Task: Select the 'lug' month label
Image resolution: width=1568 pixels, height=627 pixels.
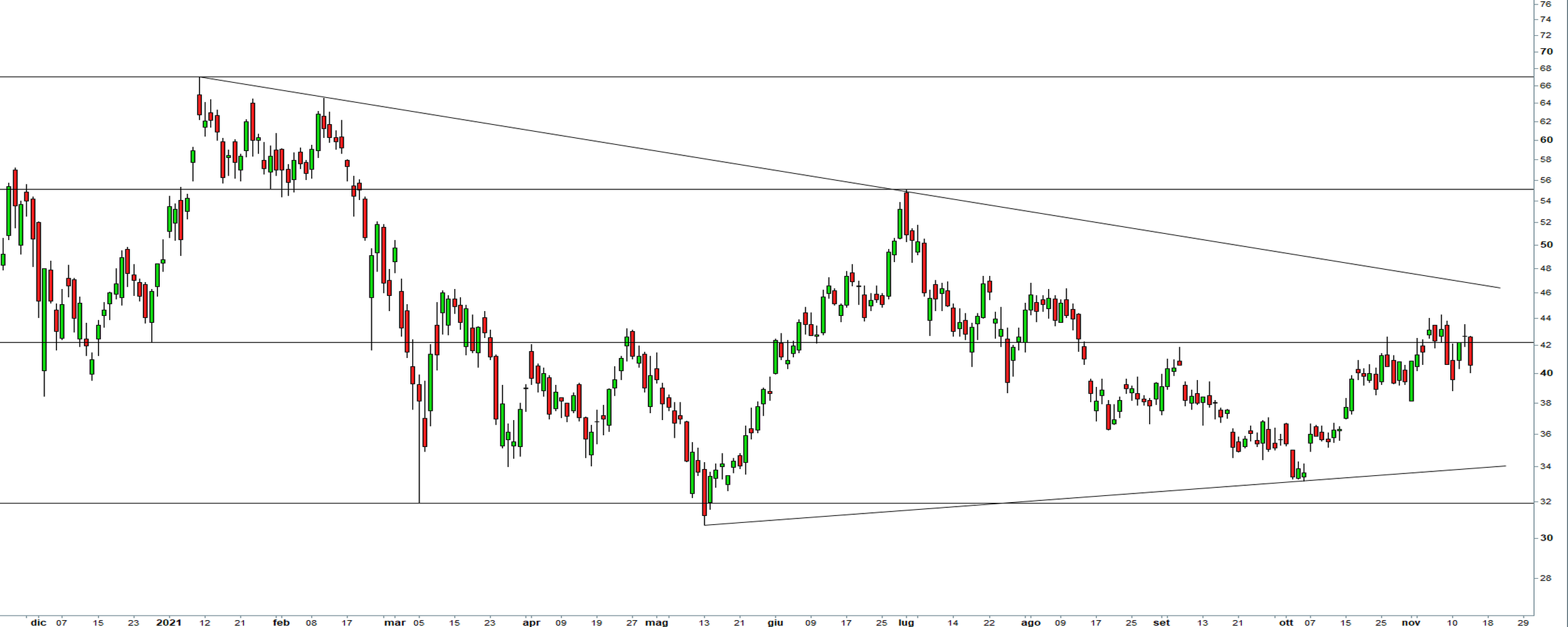Action: (906, 623)
